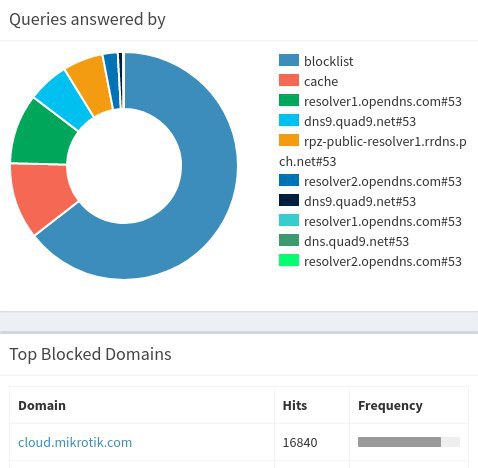Click the Domain column header
478x468 pixels.
42,406
